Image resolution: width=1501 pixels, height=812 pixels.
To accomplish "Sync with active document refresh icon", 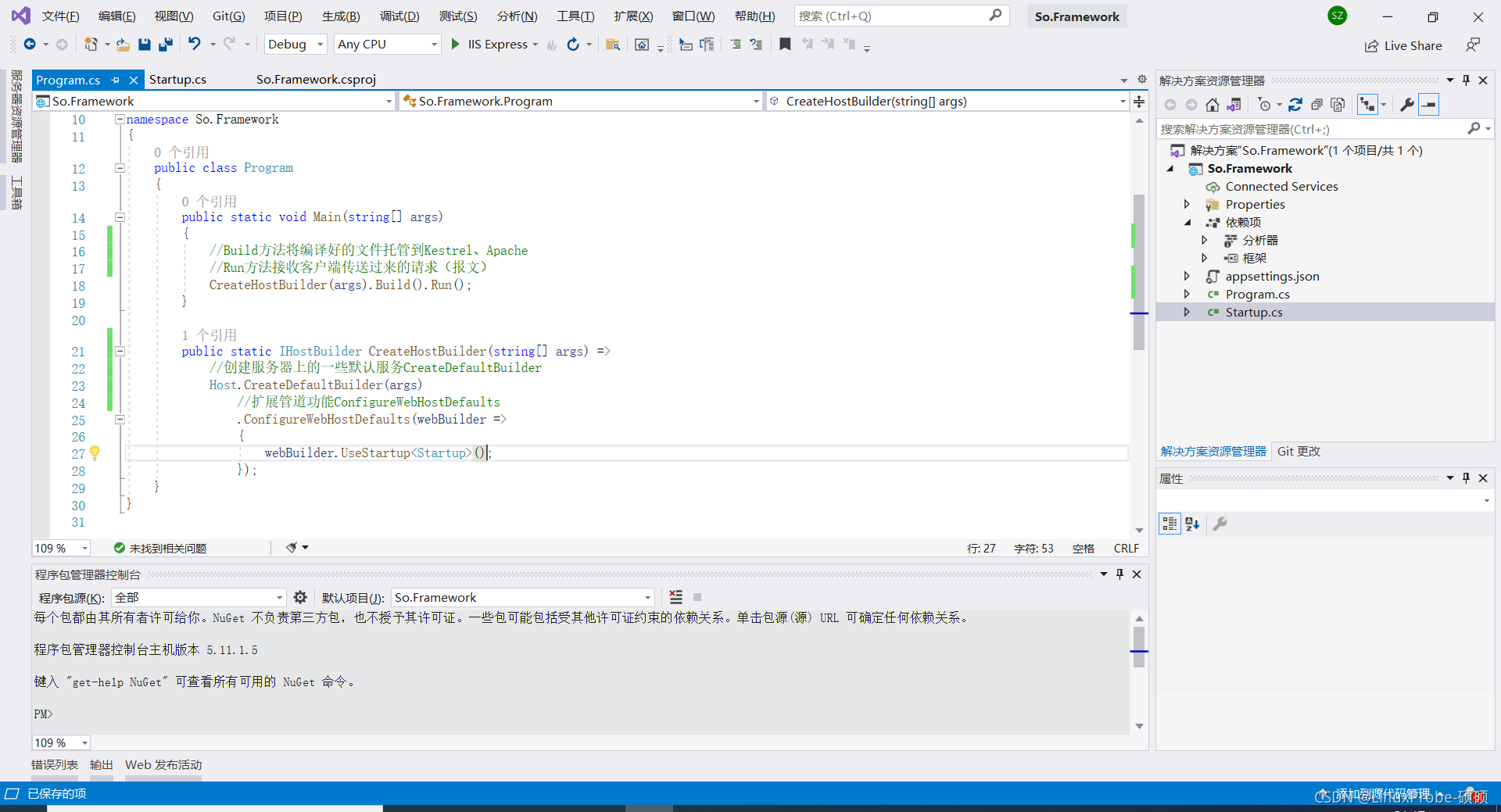I will click(x=1295, y=105).
